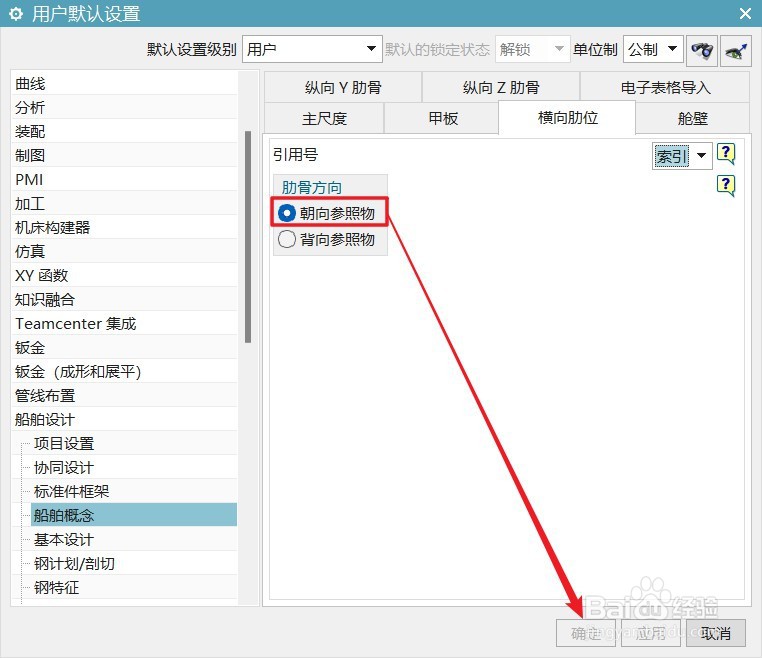The width and height of the screenshot is (762, 658).
Task: Open help icon beside 索引 dropdown
Action: pyautogui.click(x=726, y=155)
